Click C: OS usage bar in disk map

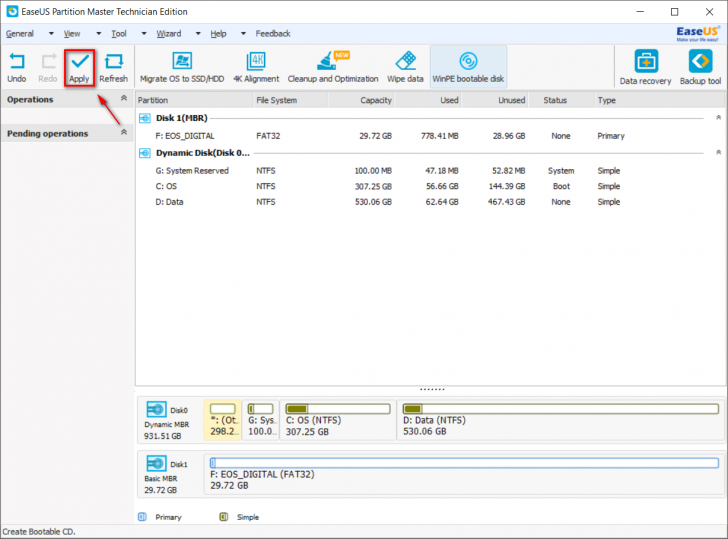[338, 409]
